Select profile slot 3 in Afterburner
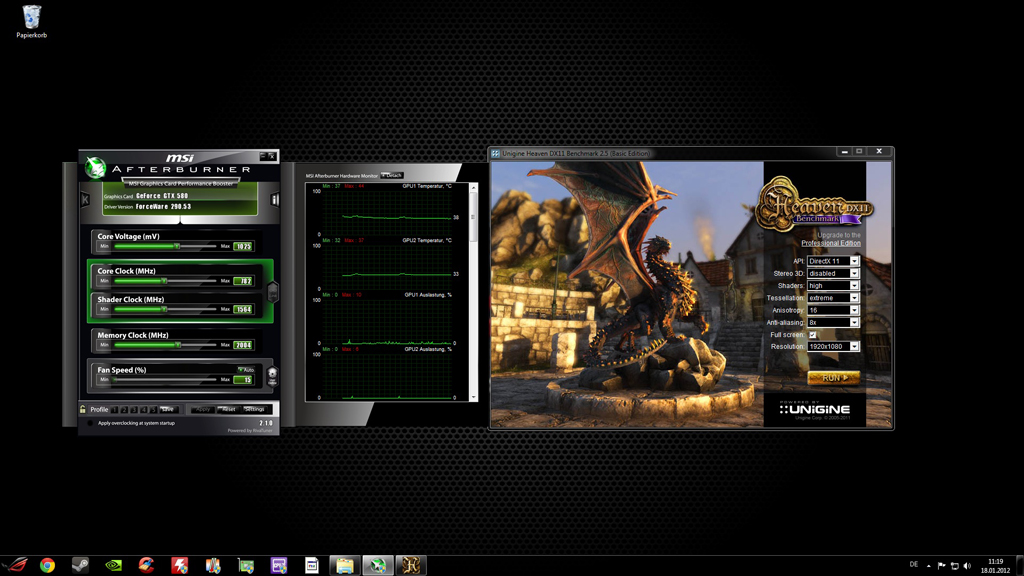This screenshot has height=576, width=1024. pos(134,409)
